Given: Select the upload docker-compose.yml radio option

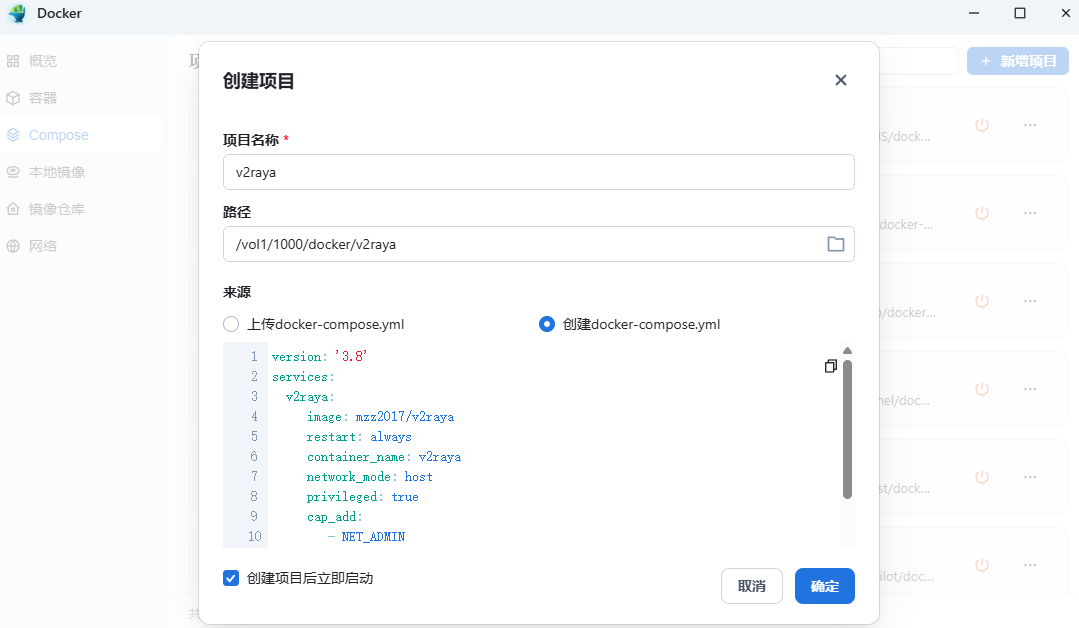Looking at the screenshot, I should 231,324.
